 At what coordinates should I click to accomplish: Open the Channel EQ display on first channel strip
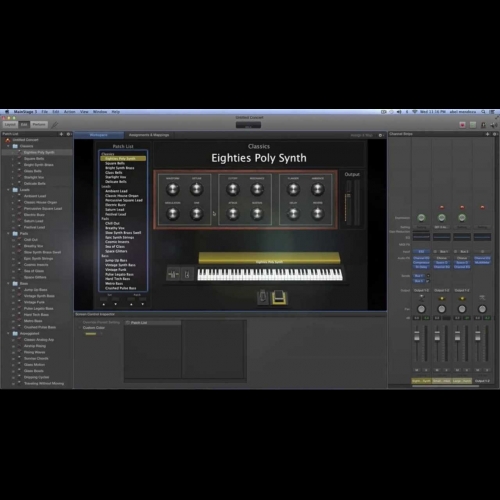point(421,237)
